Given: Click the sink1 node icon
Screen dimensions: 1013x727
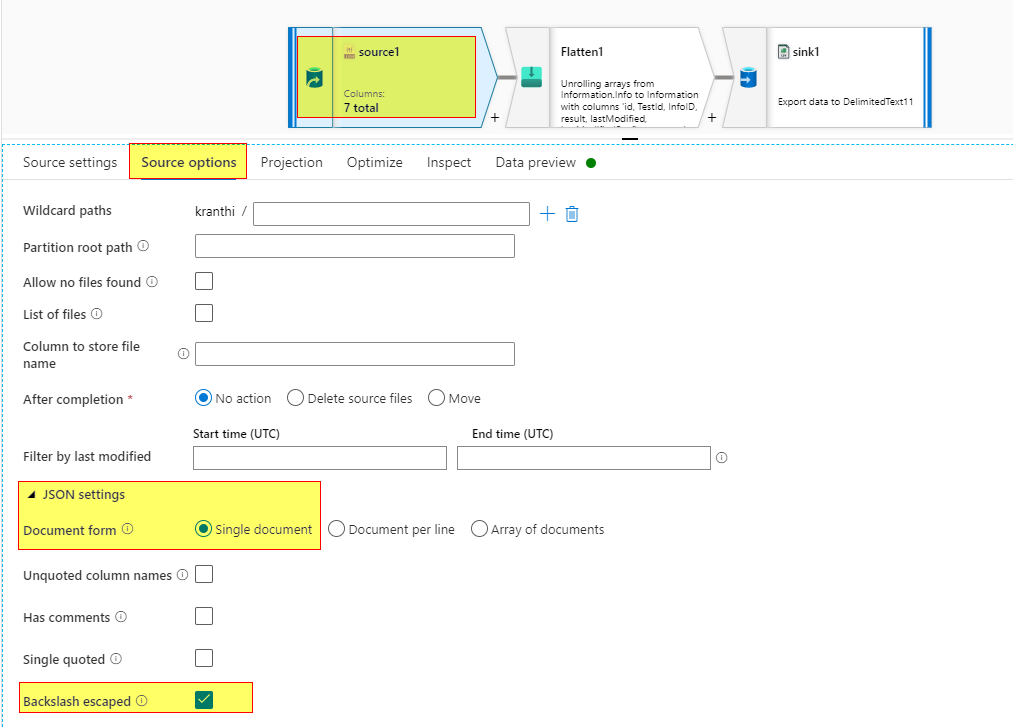Looking at the screenshot, I should tap(748, 78).
